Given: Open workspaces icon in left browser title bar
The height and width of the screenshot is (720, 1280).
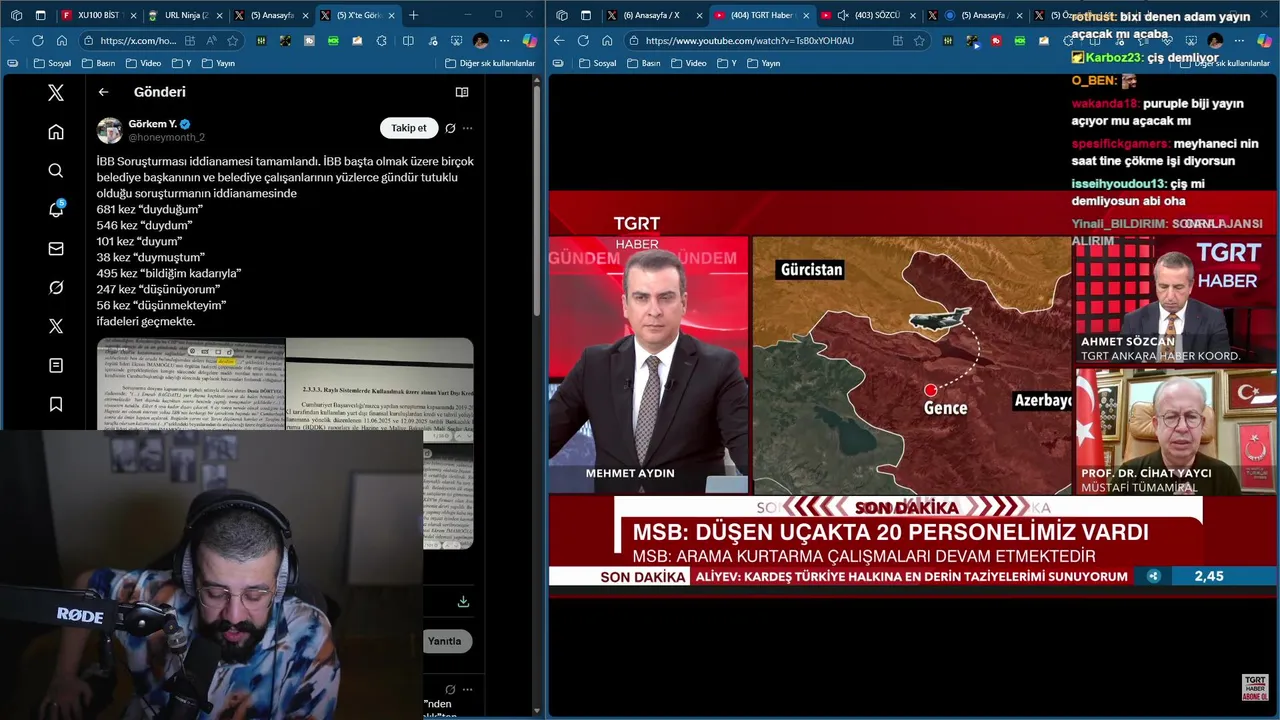Looking at the screenshot, I should pos(16,15).
